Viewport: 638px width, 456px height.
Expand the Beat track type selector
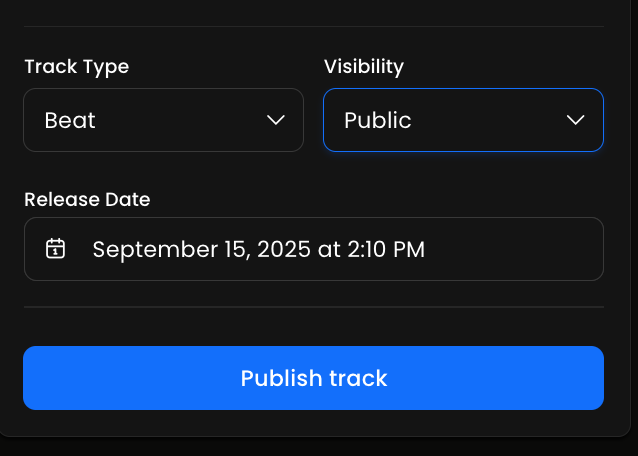[x=163, y=120]
